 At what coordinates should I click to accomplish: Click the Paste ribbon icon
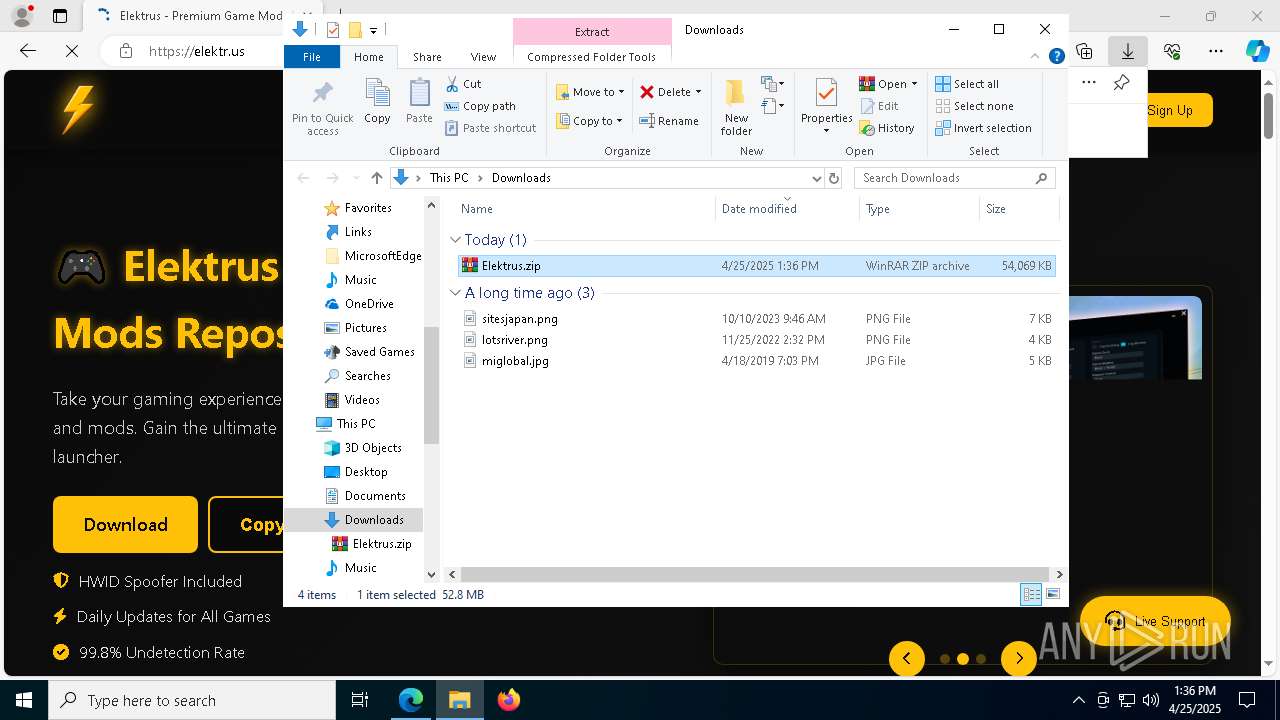(x=419, y=102)
